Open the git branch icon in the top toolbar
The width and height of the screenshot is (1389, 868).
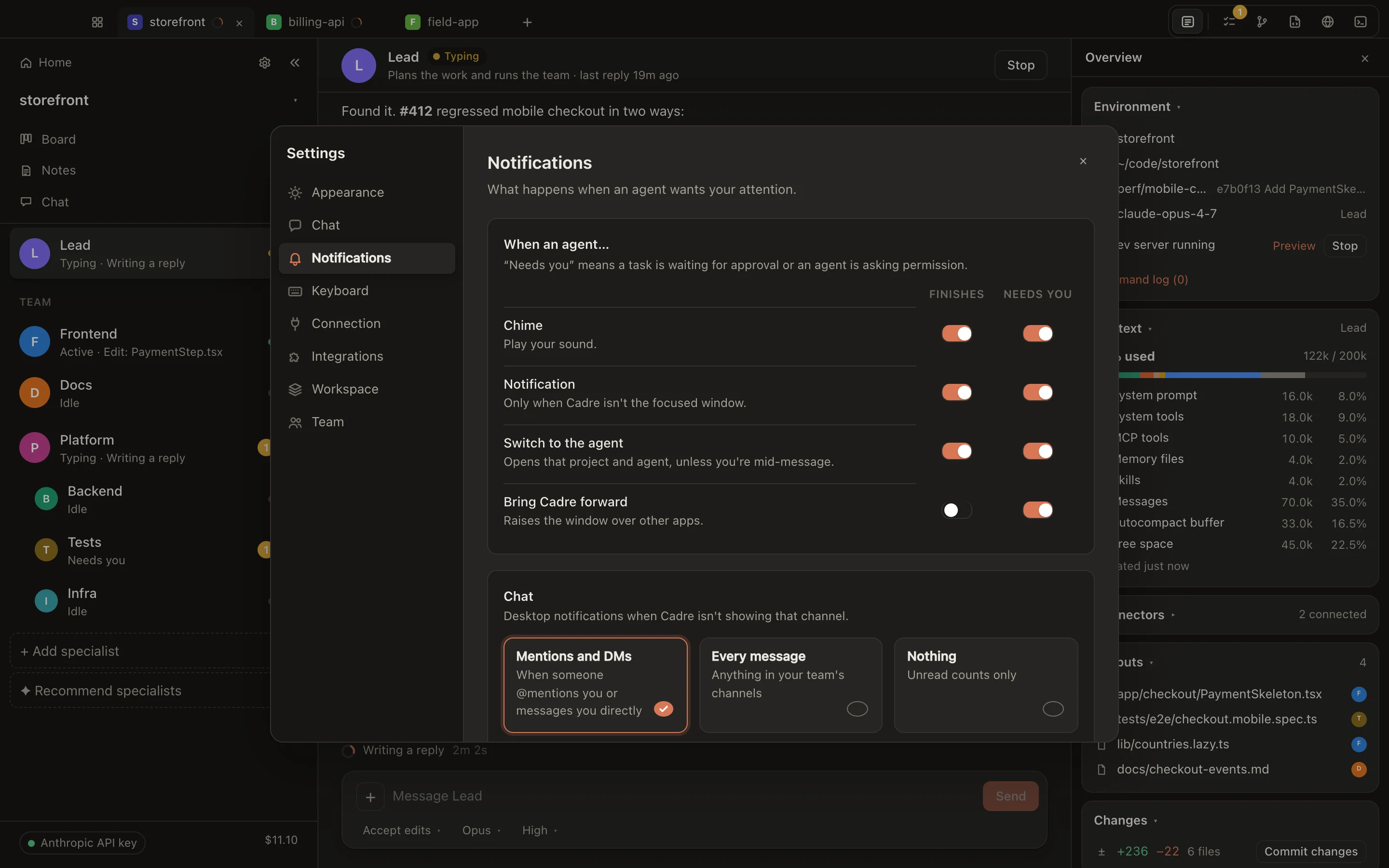pyautogui.click(x=1262, y=22)
